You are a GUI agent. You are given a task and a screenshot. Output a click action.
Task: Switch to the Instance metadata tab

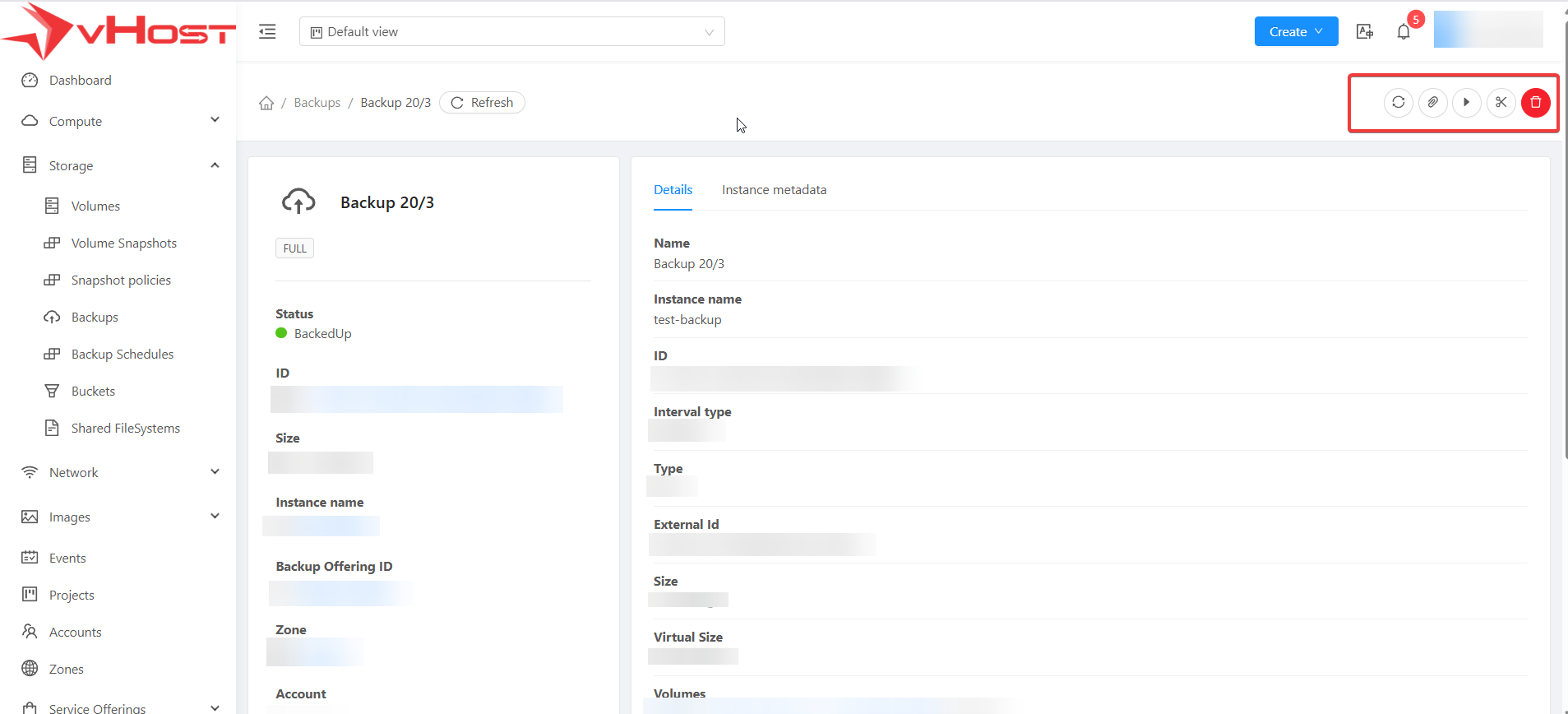(774, 190)
